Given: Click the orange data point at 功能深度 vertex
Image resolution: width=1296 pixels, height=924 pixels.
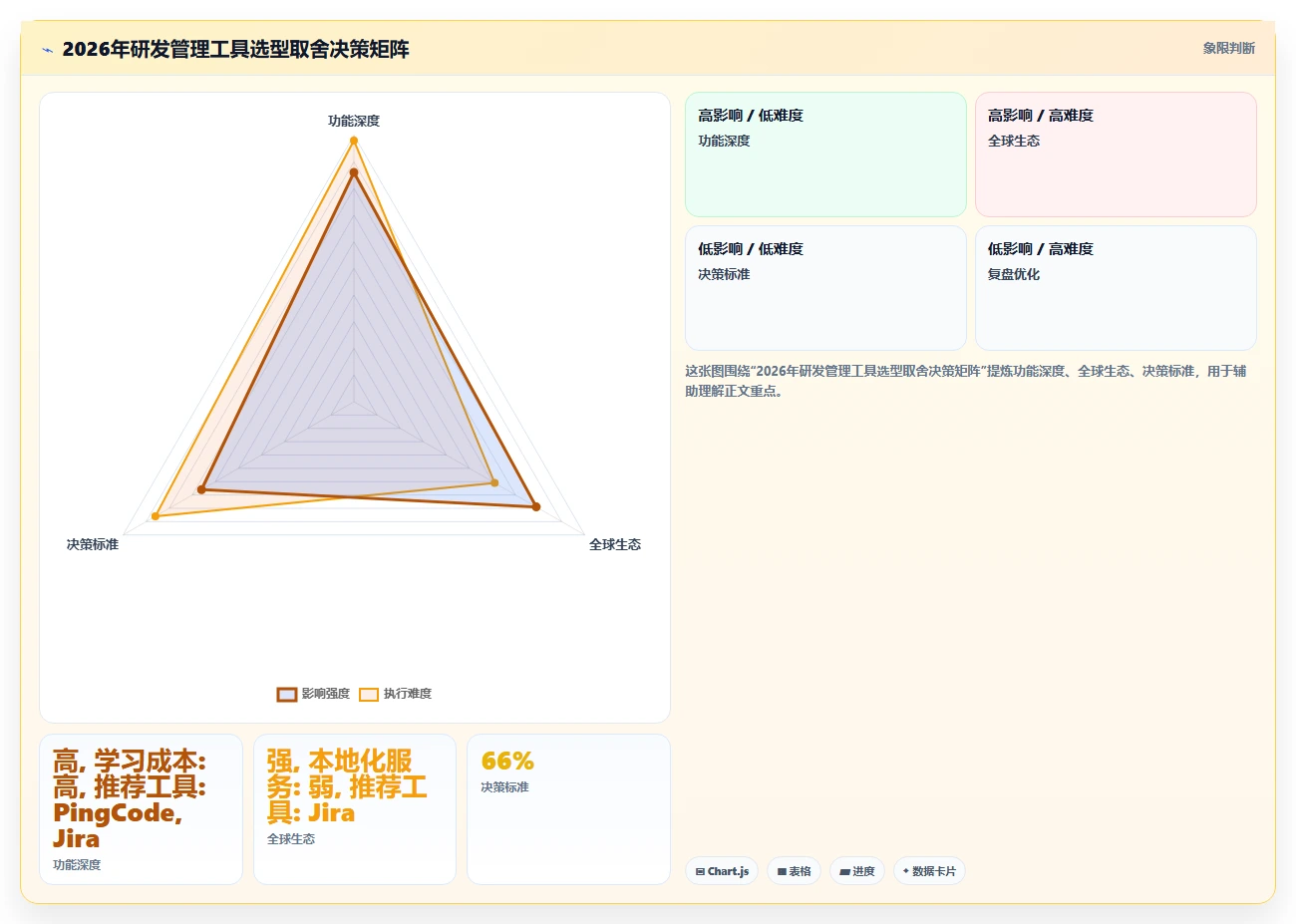Looking at the screenshot, I should (354, 141).
